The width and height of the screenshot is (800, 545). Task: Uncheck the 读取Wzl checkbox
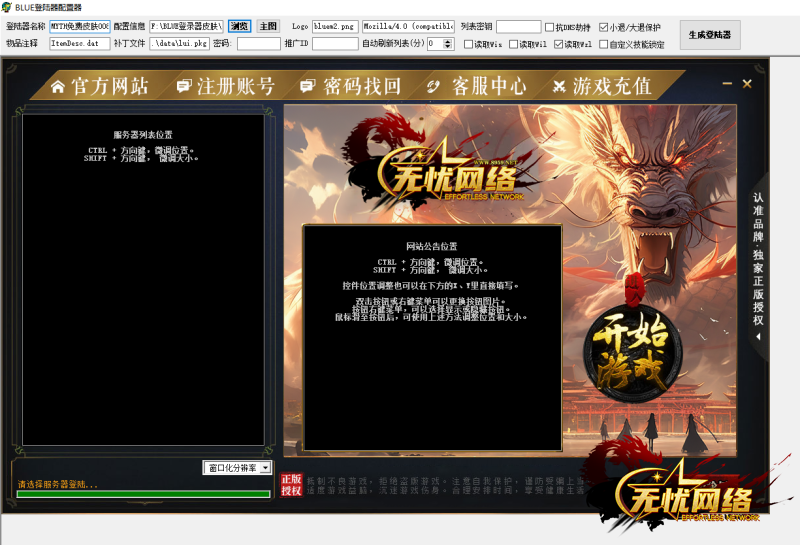click(558, 44)
